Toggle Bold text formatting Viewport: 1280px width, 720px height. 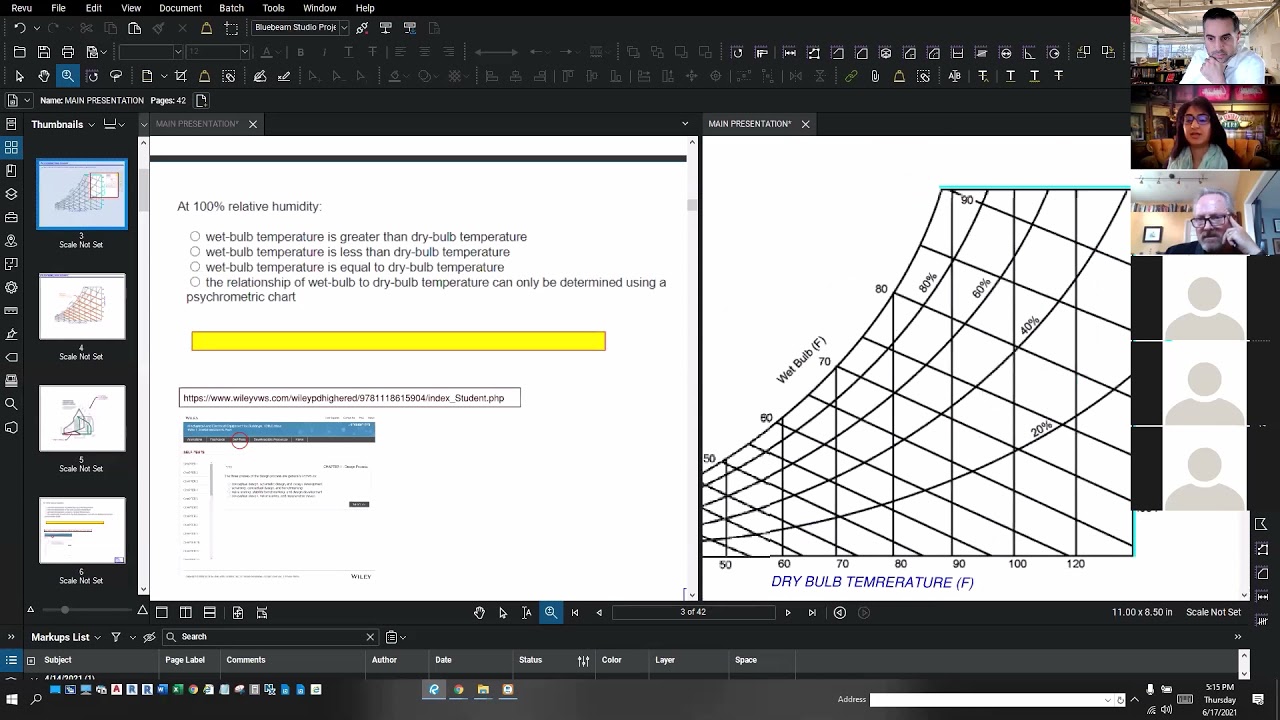click(x=300, y=52)
